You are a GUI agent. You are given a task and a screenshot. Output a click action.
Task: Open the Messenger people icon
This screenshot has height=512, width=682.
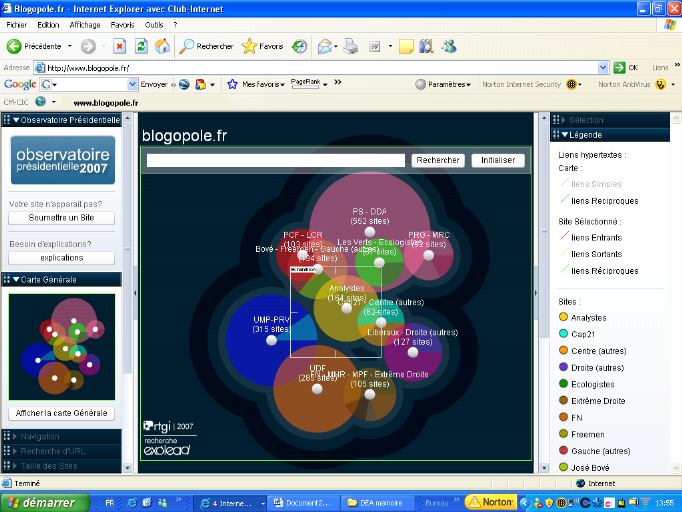[x=449, y=46]
